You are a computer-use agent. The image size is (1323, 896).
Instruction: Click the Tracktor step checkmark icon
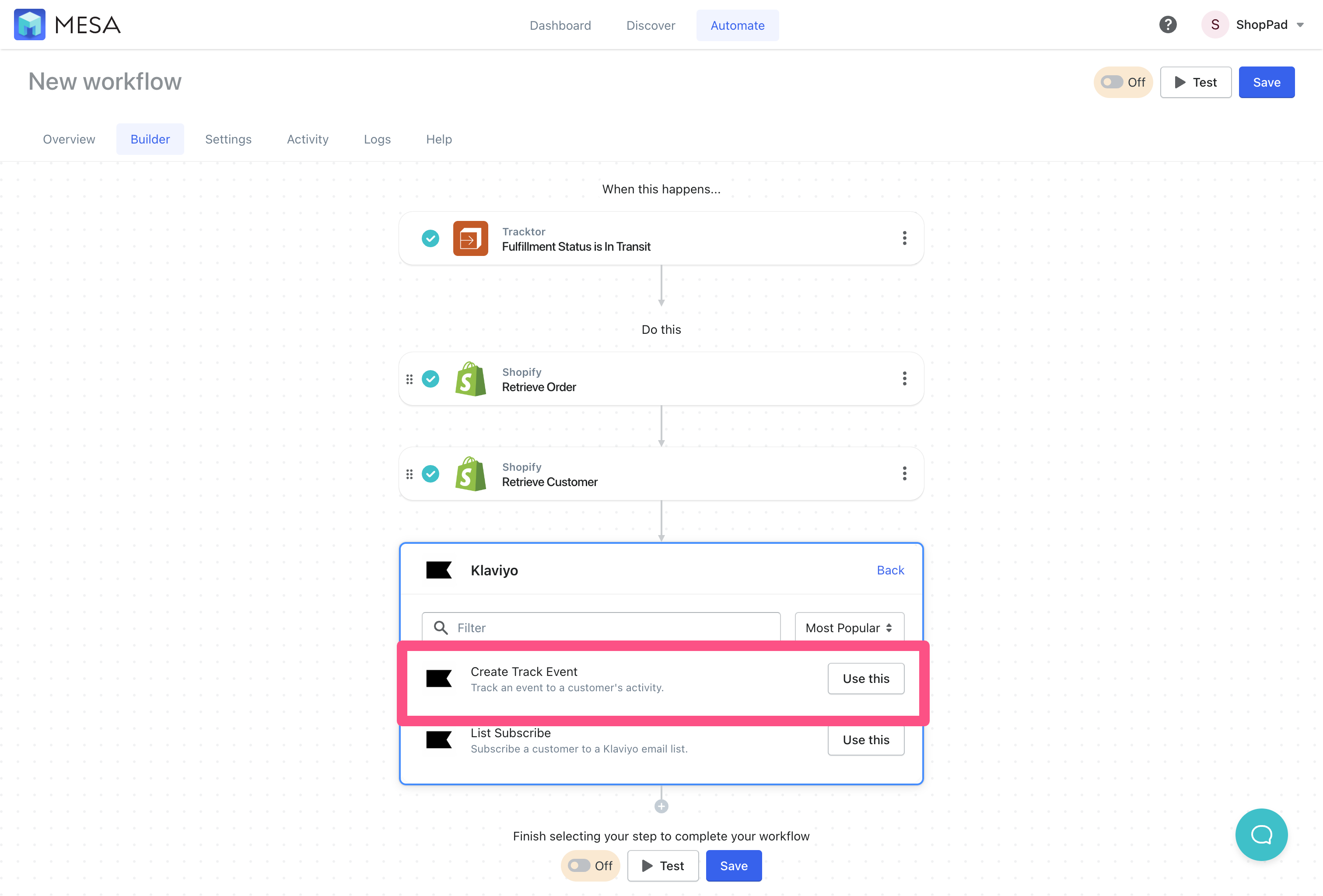click(x=430, y=238)
